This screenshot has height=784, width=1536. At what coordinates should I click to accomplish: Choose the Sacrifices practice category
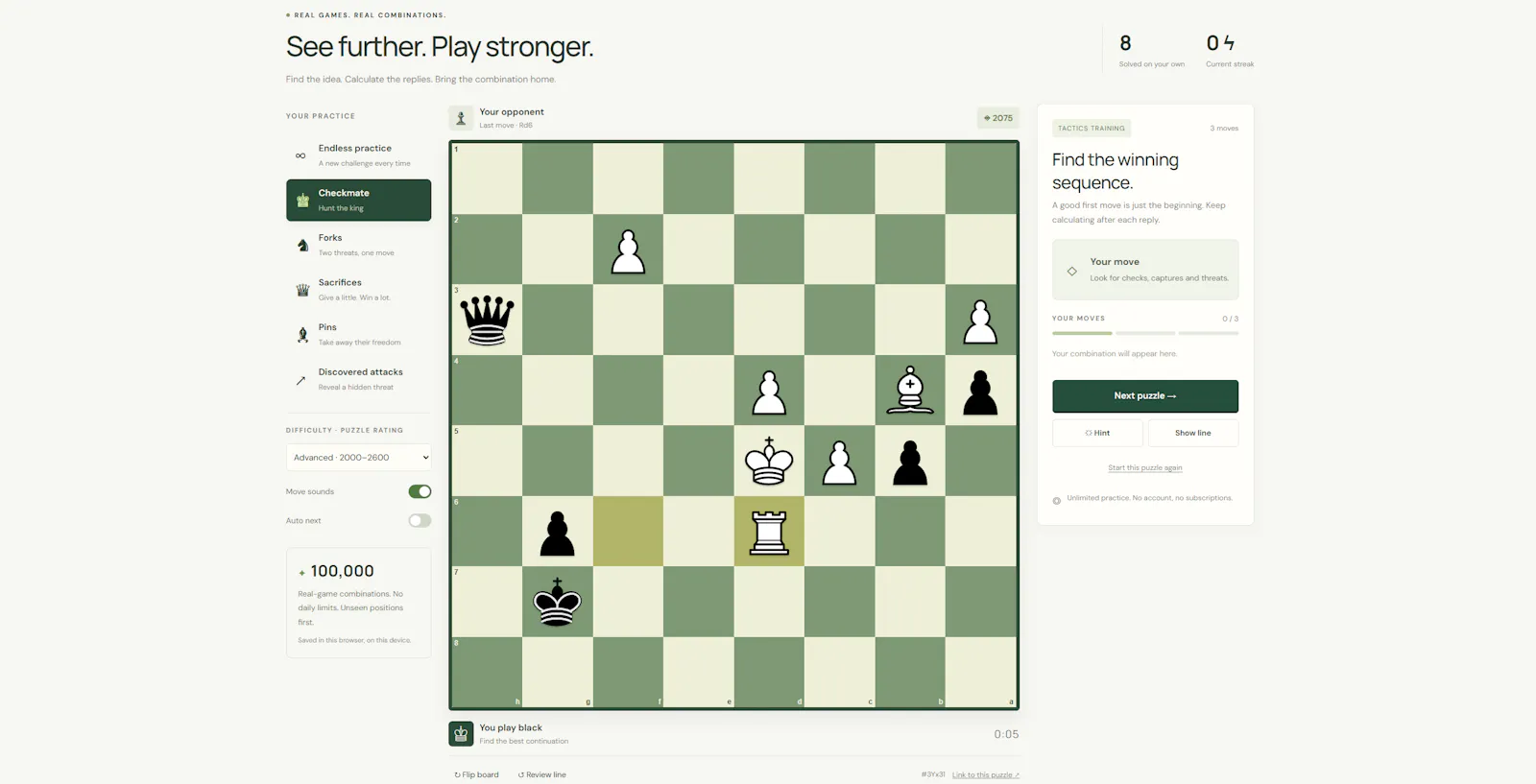tap(358, 290)
